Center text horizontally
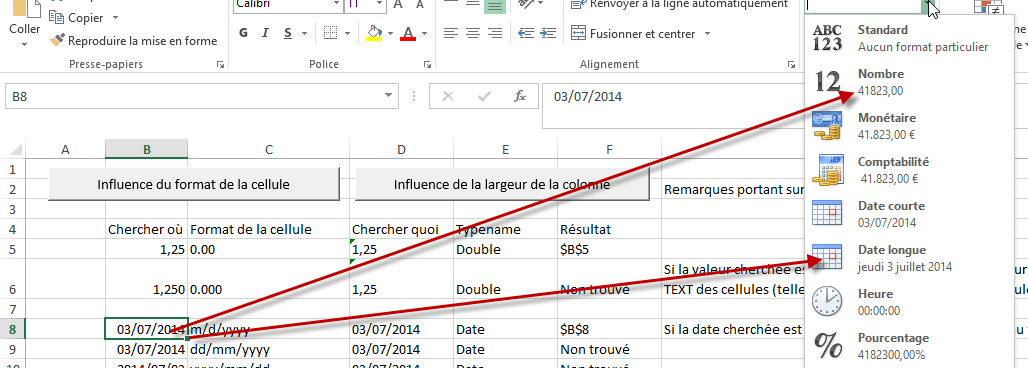The height and width of the screenshot is (368, 1028). (x=473, y=33)
